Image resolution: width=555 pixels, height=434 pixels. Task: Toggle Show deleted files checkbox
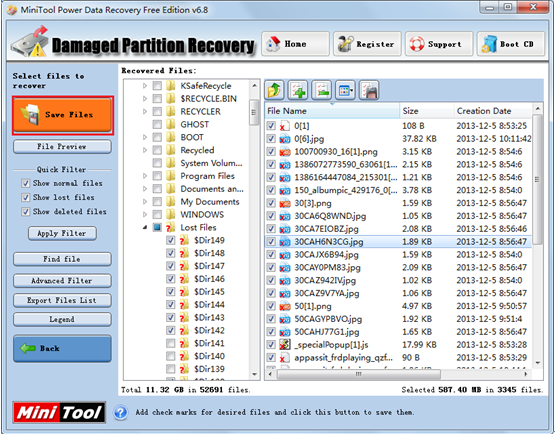pos(25,211)
